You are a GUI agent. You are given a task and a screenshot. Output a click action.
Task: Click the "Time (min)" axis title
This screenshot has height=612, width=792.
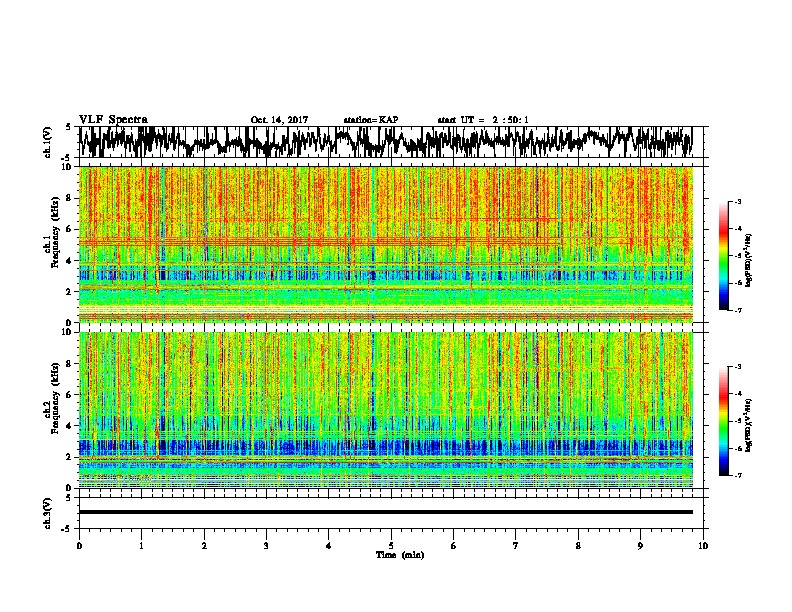click(x=400, y=555)
